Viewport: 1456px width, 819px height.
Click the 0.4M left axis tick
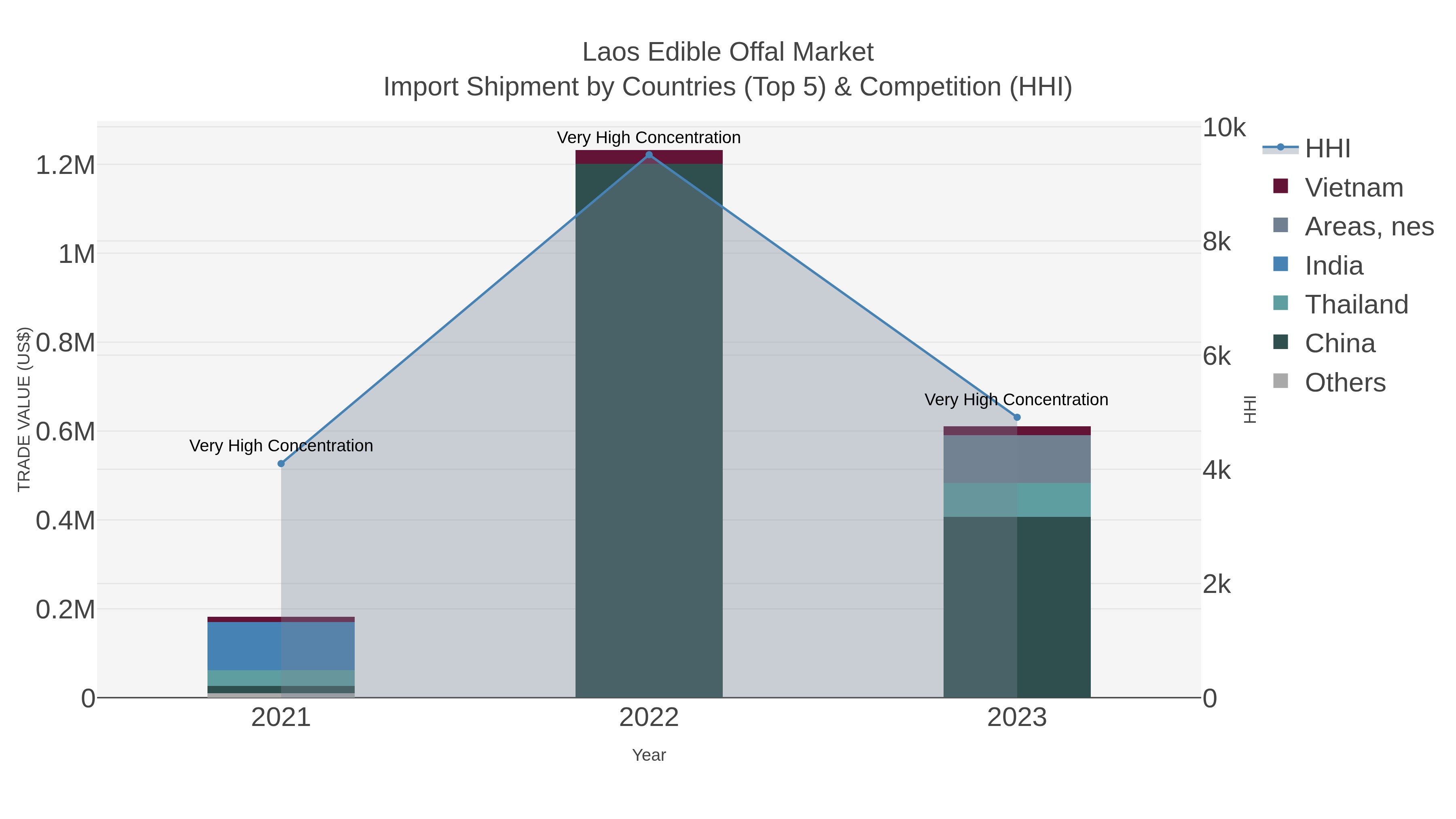tap(66, 520)
